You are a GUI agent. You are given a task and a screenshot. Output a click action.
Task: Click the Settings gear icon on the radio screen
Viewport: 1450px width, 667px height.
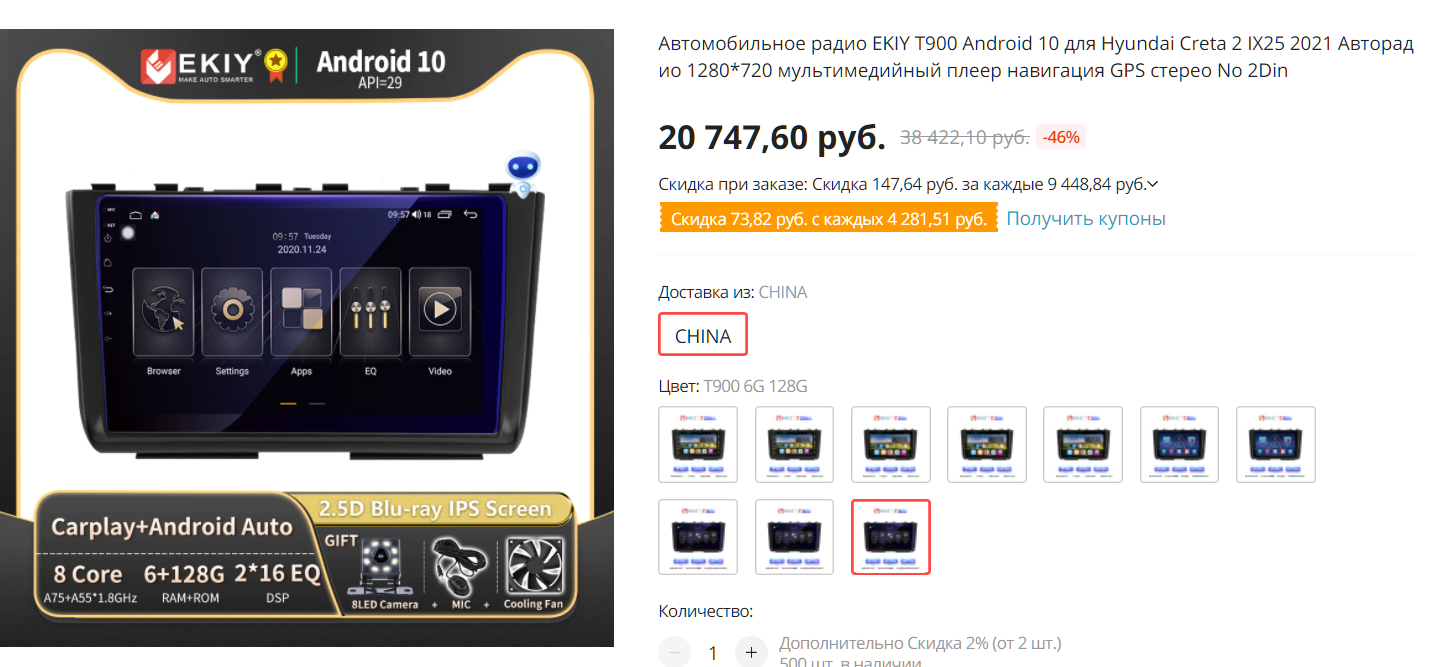232,311
